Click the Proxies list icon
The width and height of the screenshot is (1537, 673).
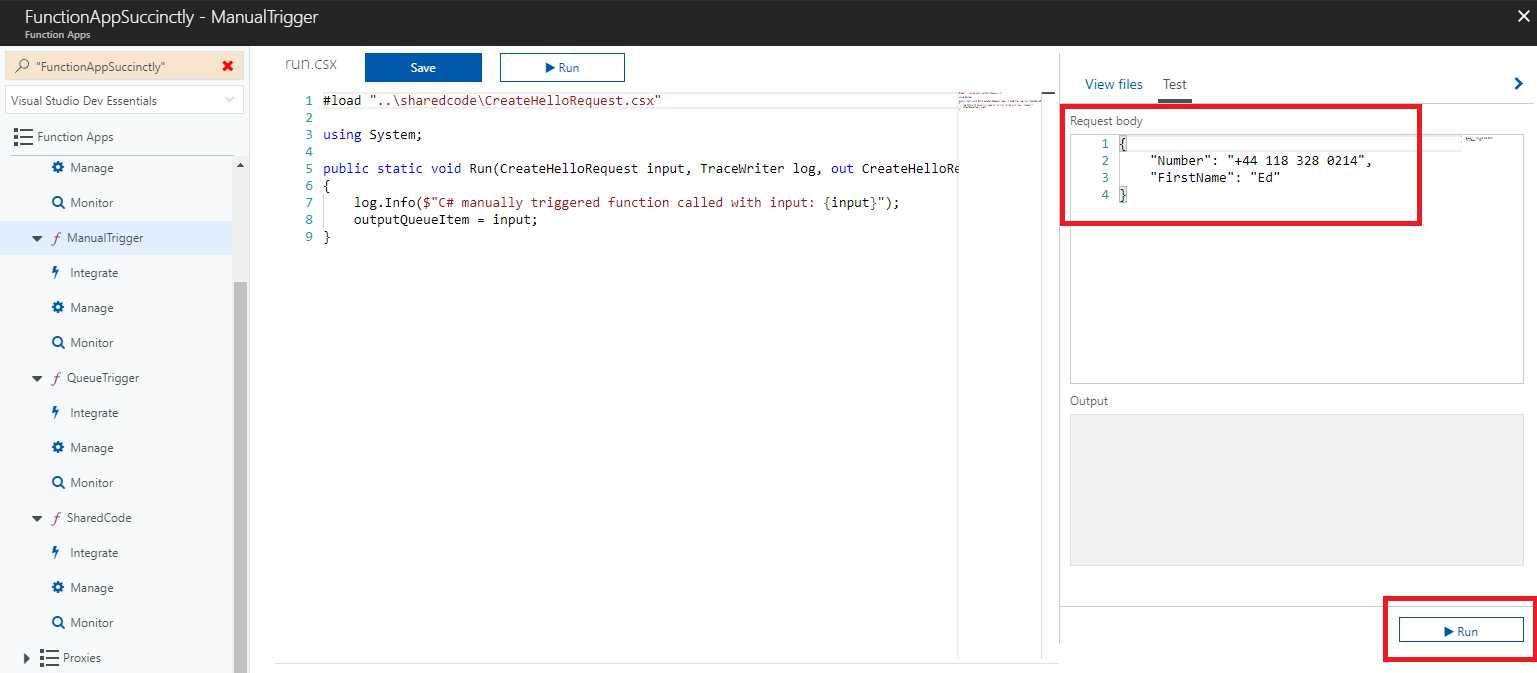49,657
